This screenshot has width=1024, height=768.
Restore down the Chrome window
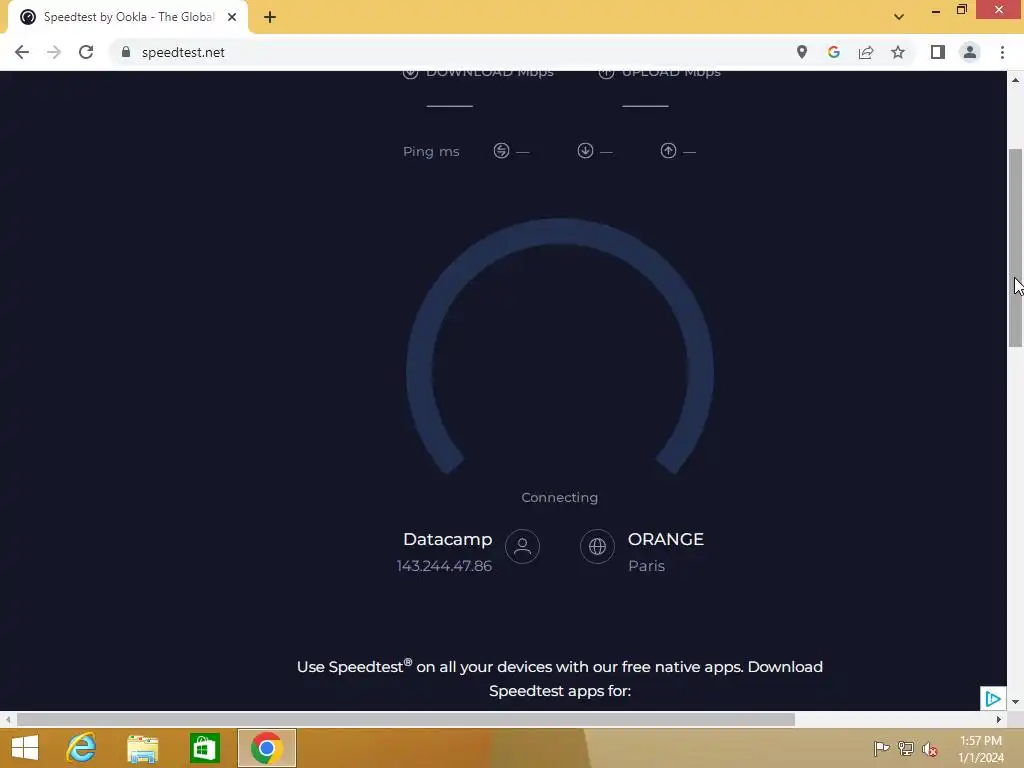(961, 10)
